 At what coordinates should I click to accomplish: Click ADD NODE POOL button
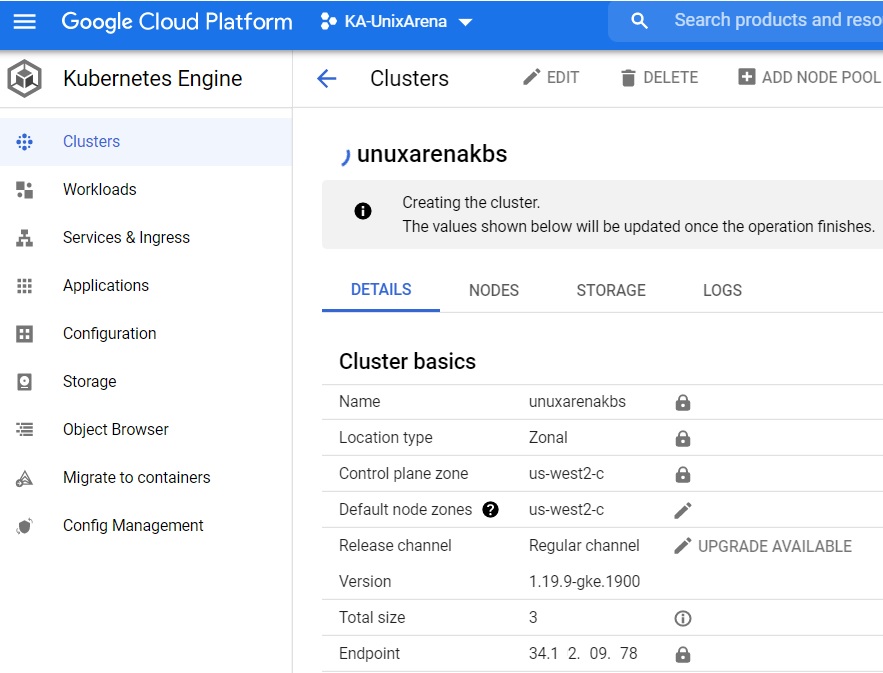coord(809,77)
